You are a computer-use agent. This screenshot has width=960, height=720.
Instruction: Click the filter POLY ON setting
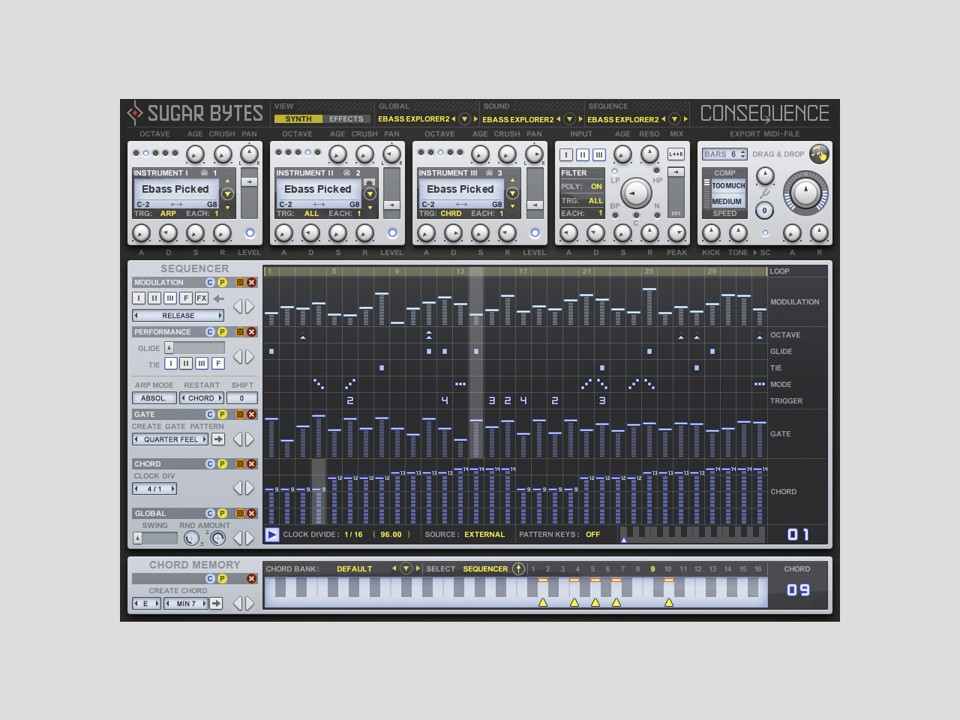(596, 186)
